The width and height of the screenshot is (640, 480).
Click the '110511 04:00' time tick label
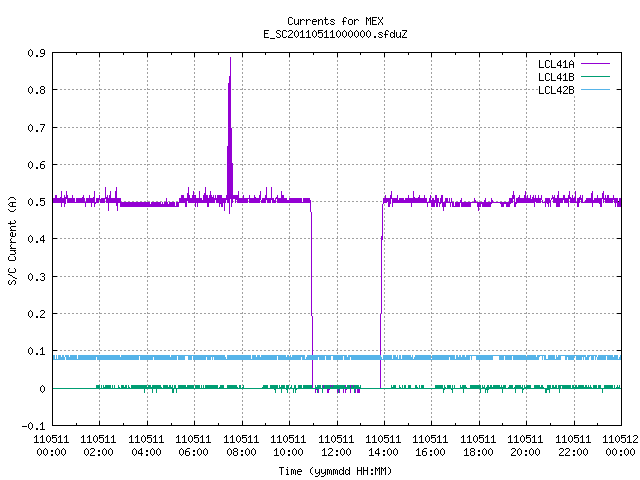[x=146, y=446]
